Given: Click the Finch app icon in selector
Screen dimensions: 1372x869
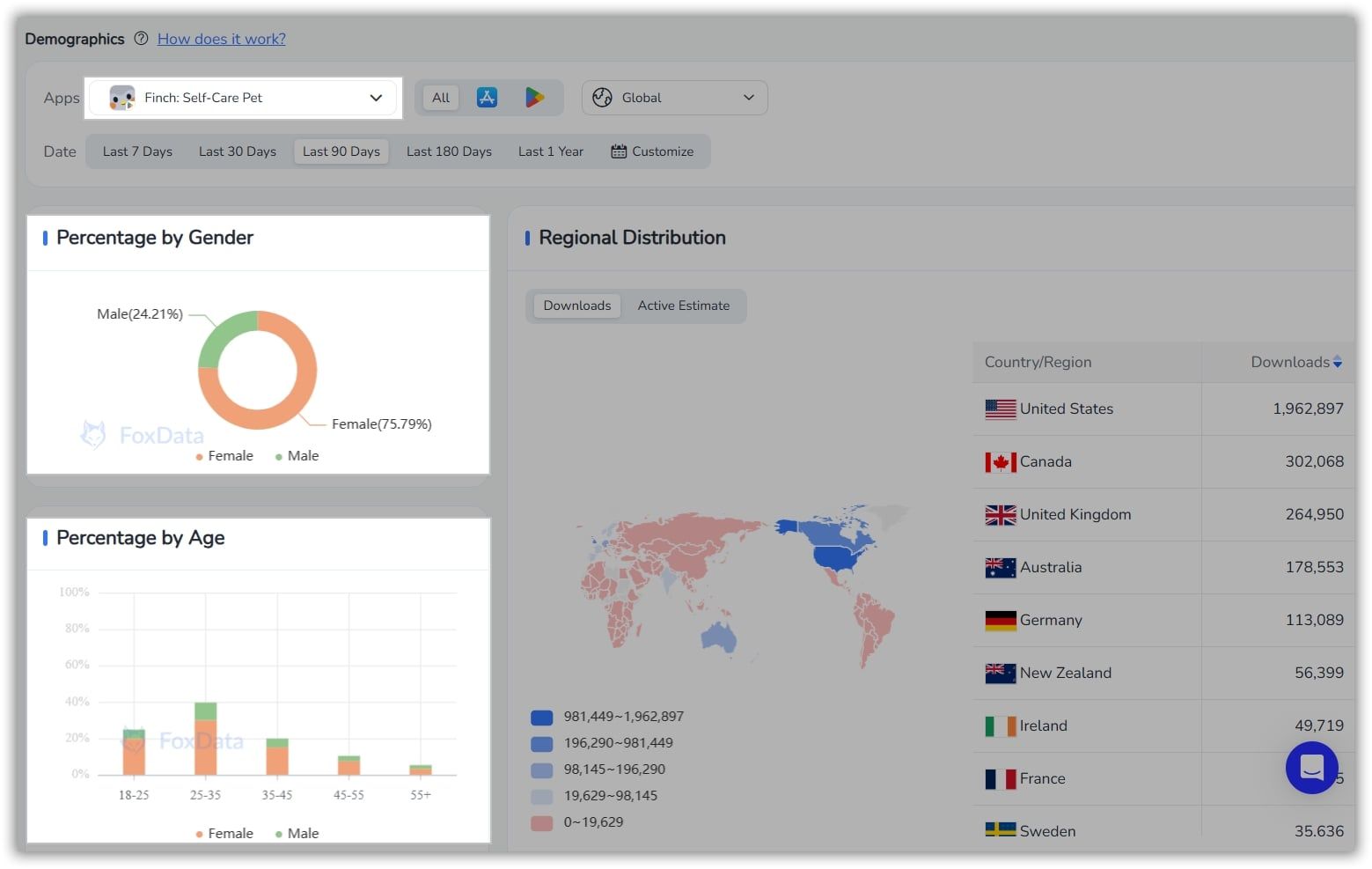Looking at the screenshot, I should (122, 98).
